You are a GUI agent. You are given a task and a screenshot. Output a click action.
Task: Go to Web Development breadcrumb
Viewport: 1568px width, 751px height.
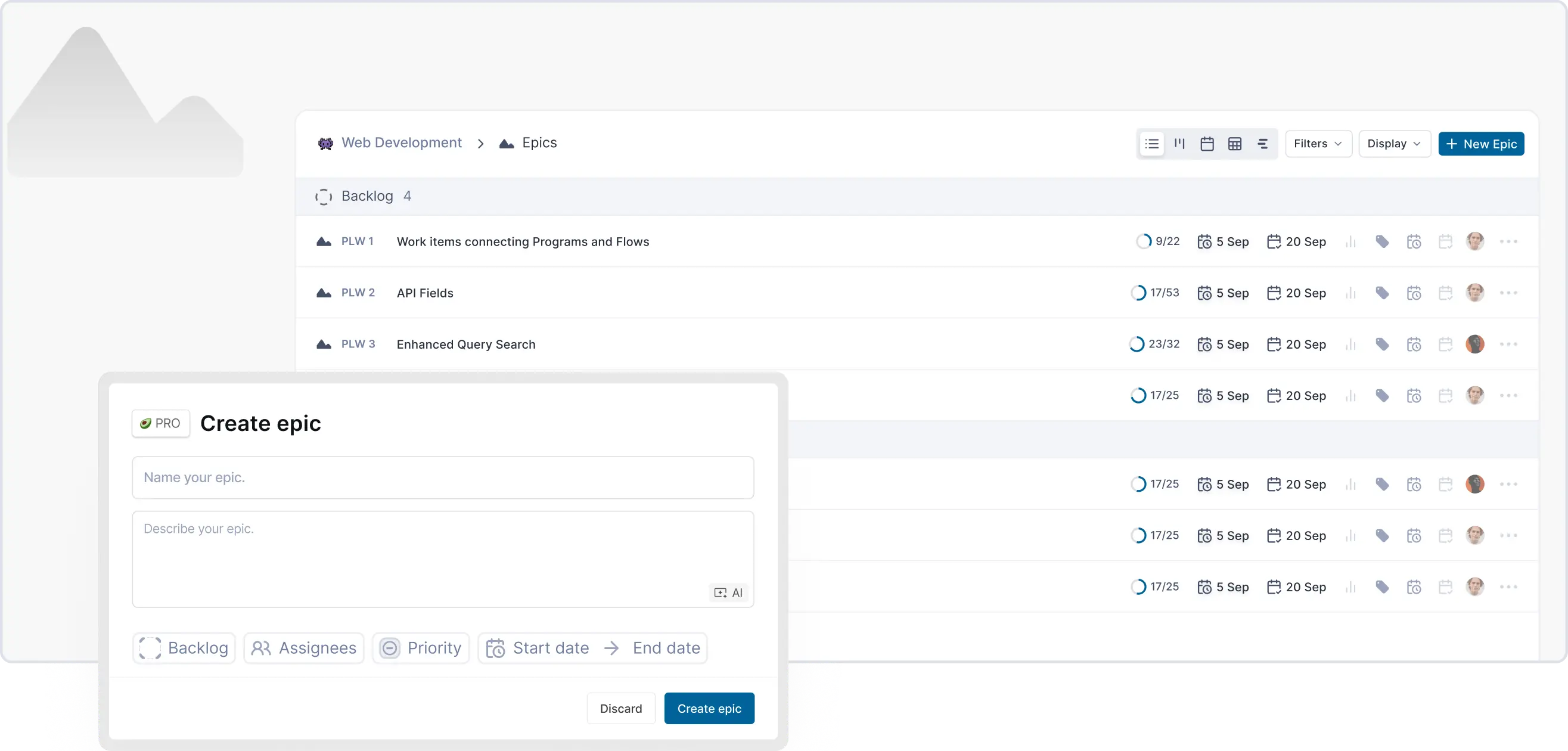tap(401, 143)
